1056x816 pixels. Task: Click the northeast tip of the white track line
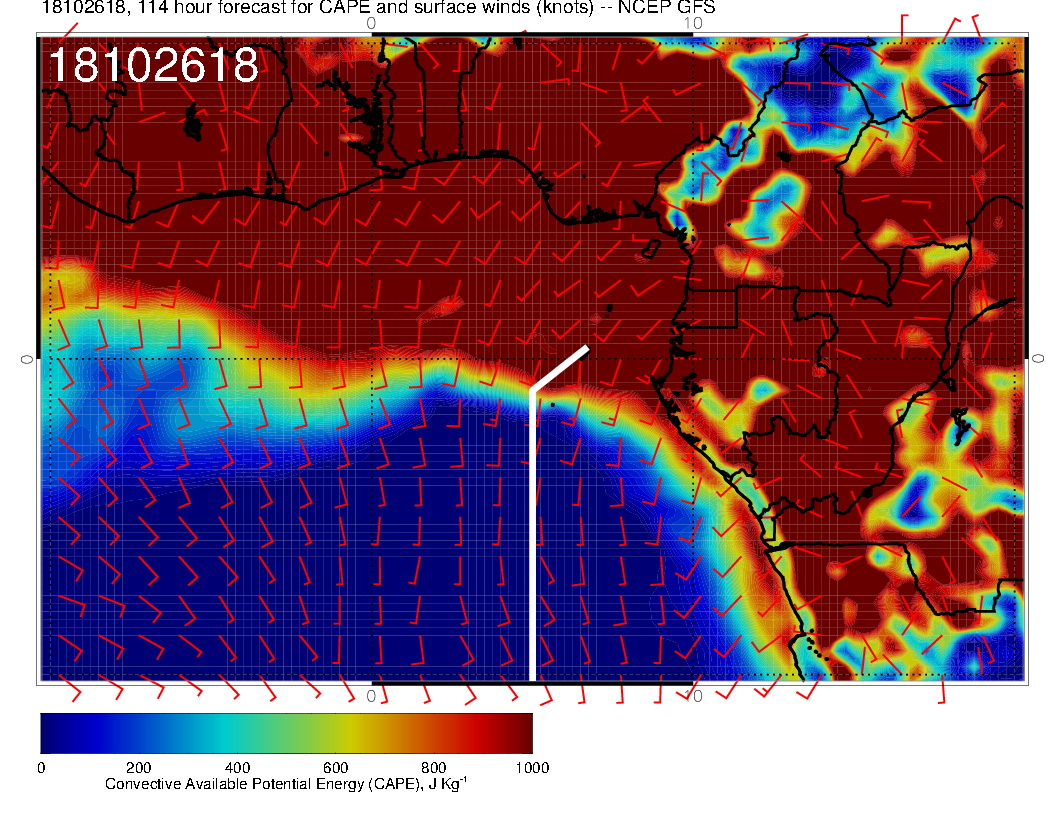(587, 348)
